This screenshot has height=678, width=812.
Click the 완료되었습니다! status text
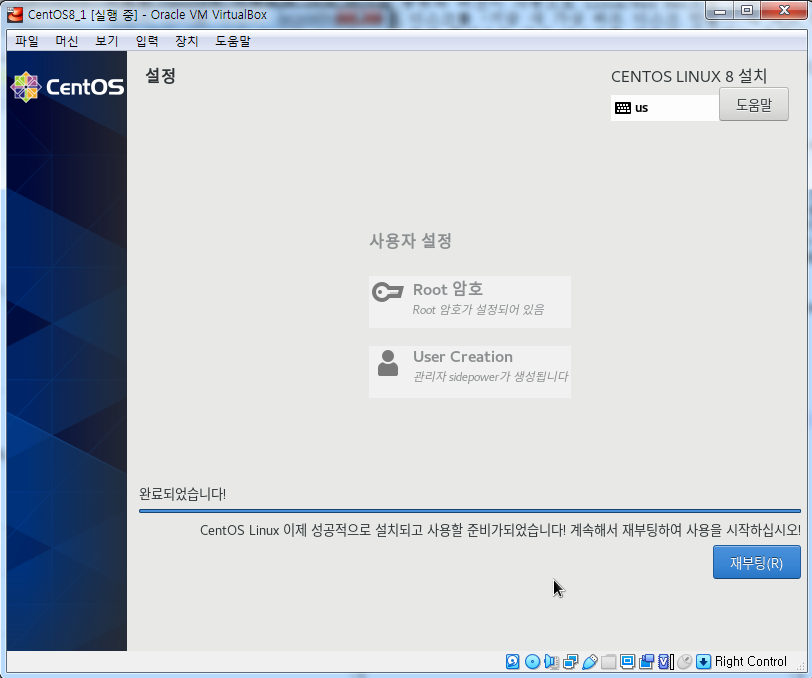[182, 494]
